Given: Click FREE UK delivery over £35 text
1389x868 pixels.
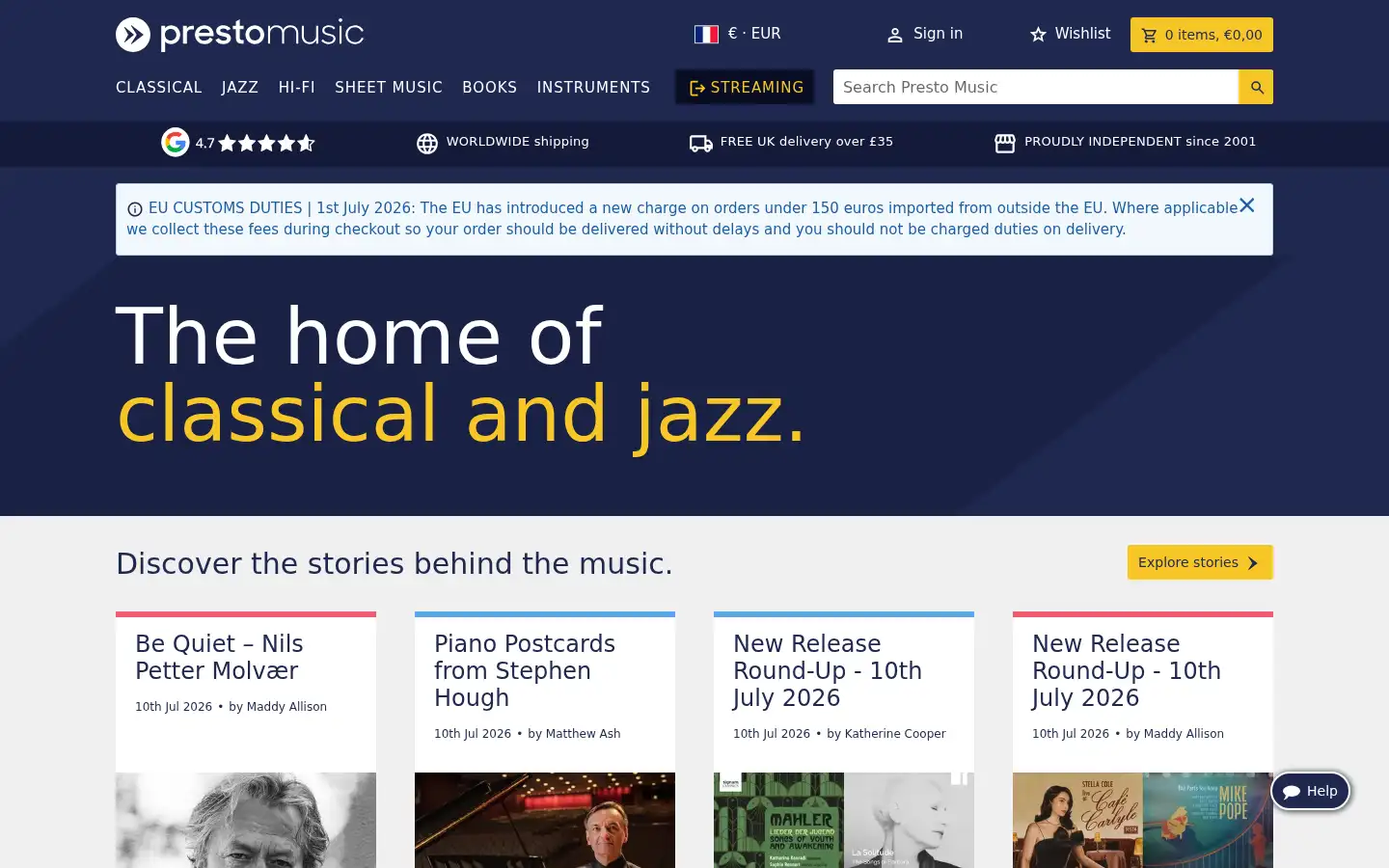Looking at the screenshot, I should coord(806,142).
